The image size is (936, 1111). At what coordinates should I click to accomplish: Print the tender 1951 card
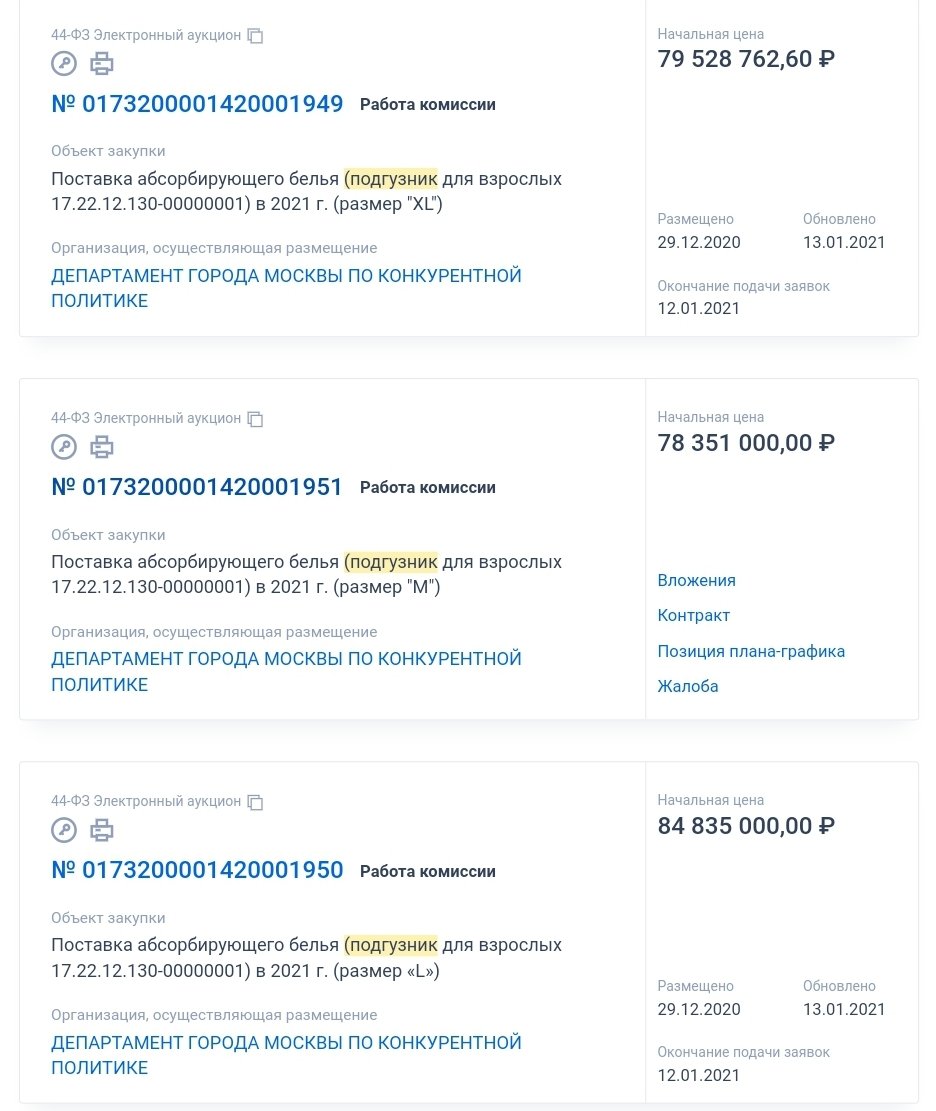pyautogui.click(x=101, y=447)
